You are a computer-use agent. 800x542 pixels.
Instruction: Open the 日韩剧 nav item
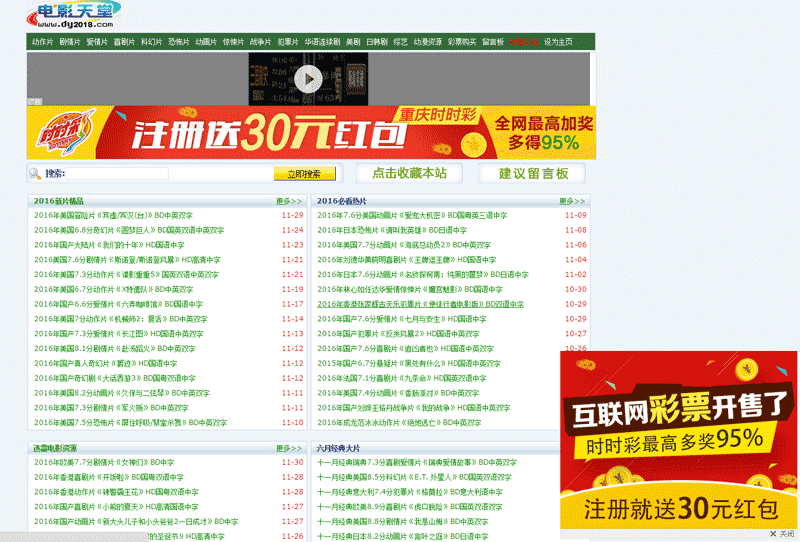click(x=377, y=42)
